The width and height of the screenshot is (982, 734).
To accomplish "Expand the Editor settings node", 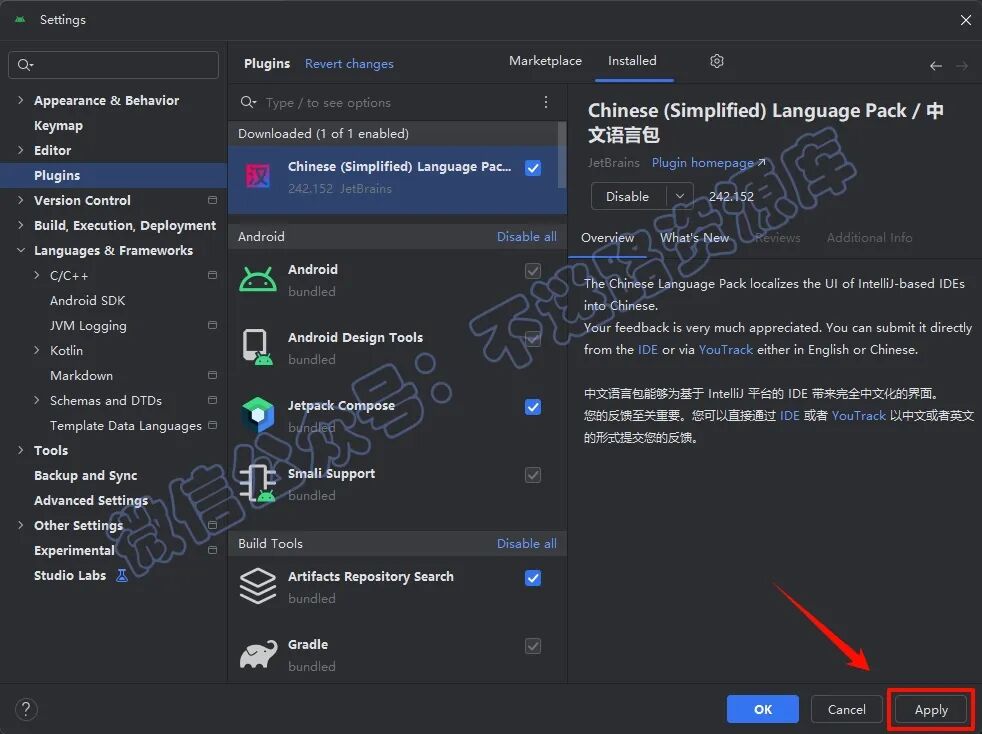I will click(x=21, y=150).
